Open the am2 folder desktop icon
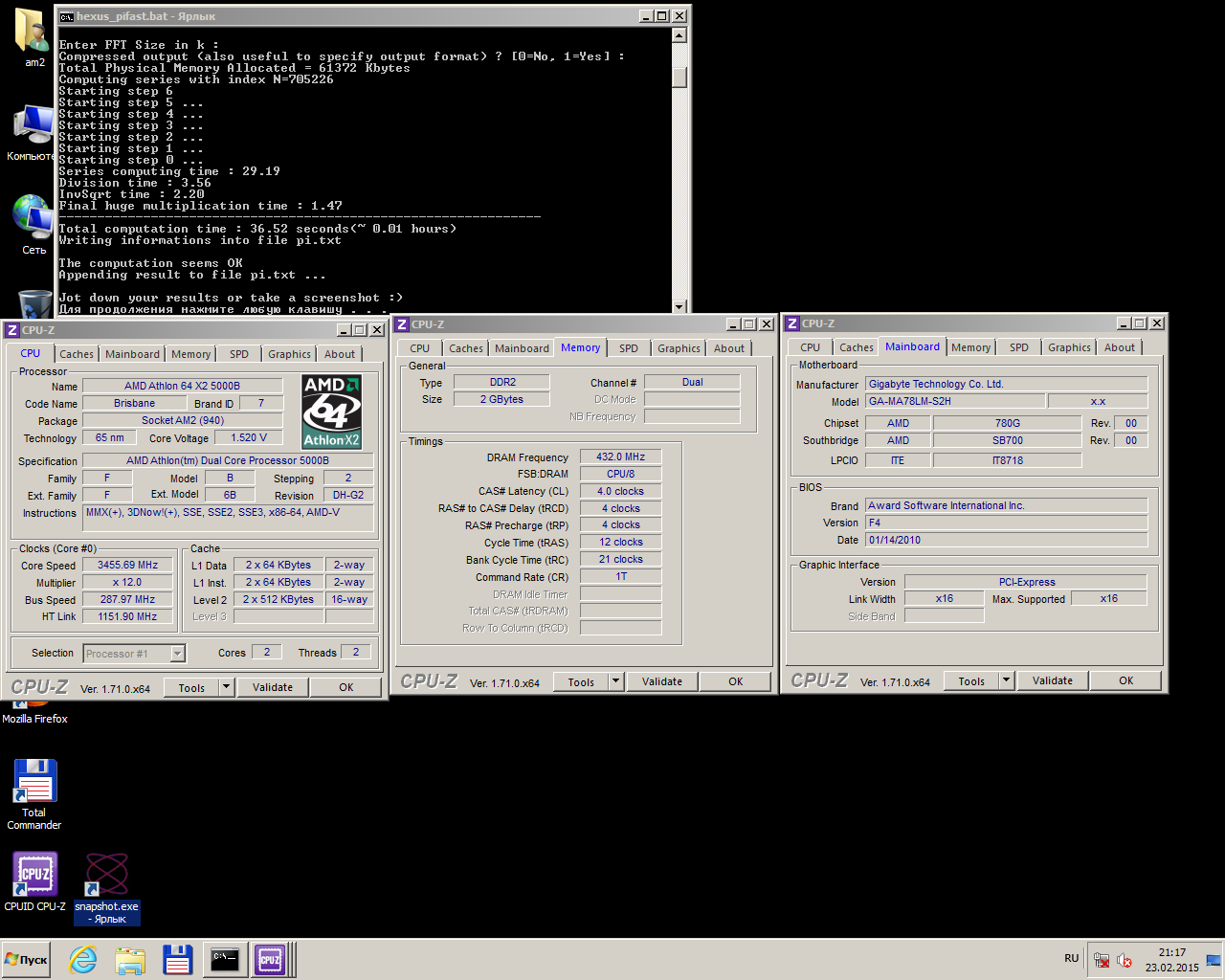 33,36
